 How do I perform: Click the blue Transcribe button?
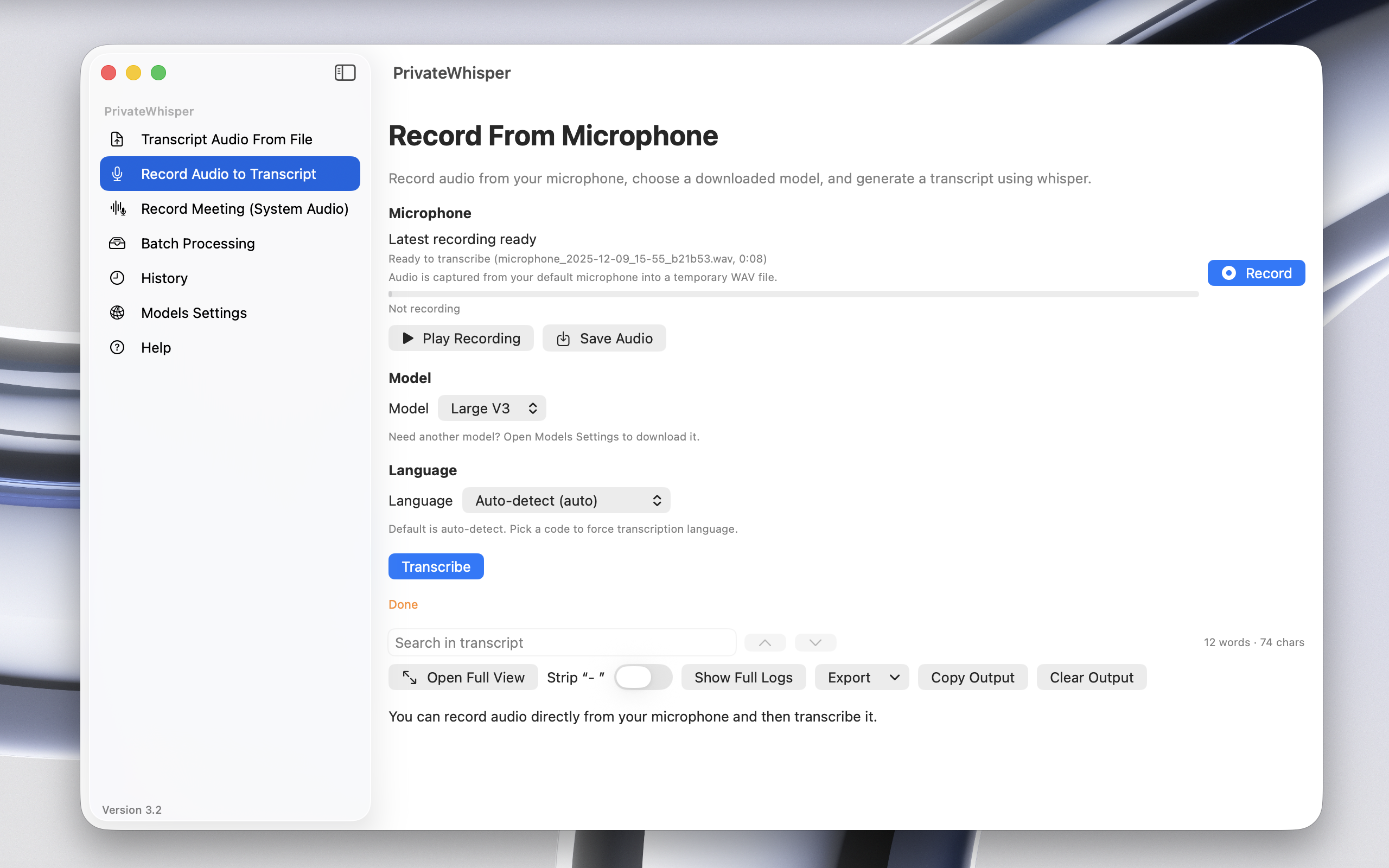click(x=436, y=566)
